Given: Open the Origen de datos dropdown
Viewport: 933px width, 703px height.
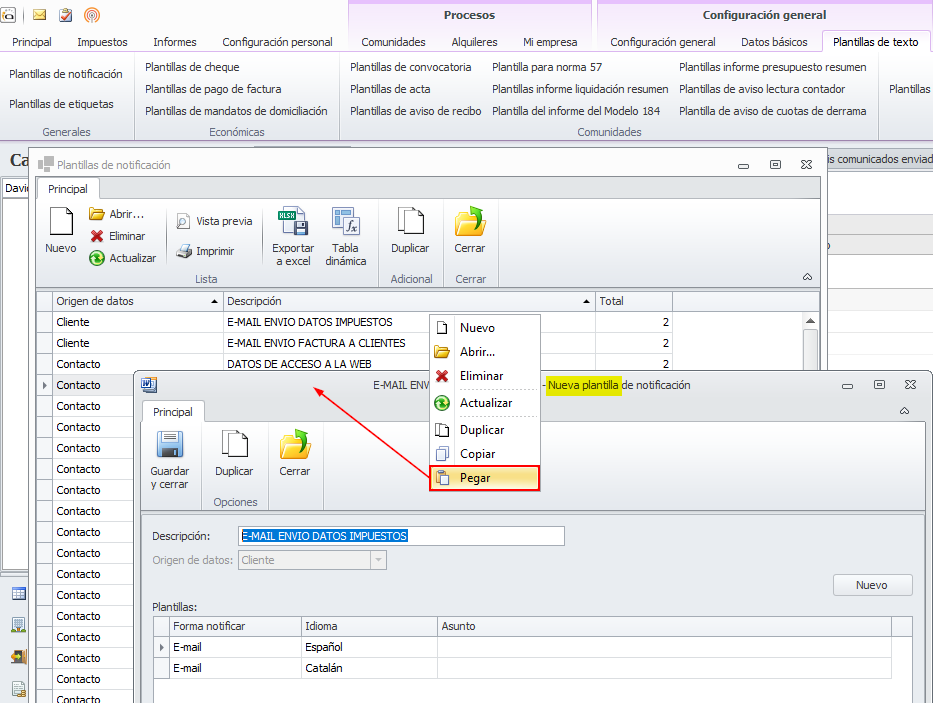Looking at the screenshot, I should (378, 560).
